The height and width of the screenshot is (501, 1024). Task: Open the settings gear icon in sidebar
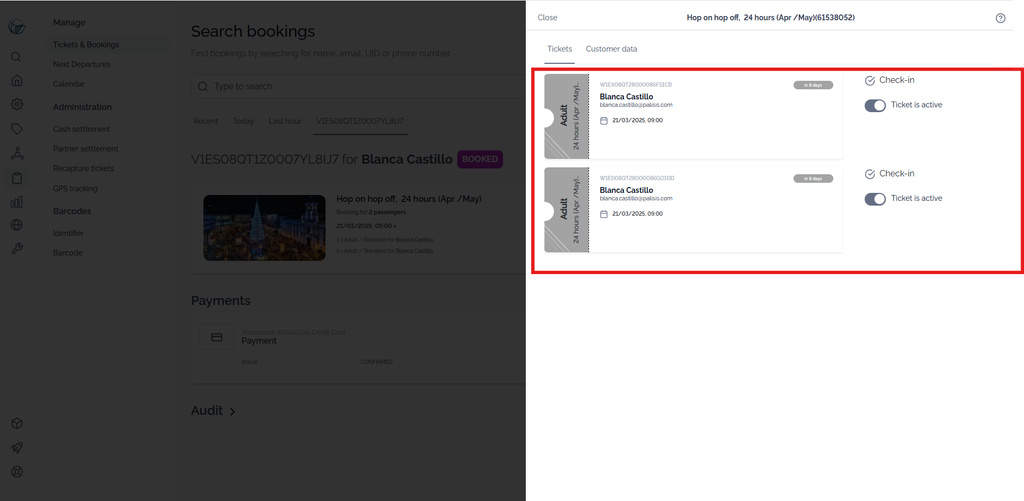click(17, 105)
